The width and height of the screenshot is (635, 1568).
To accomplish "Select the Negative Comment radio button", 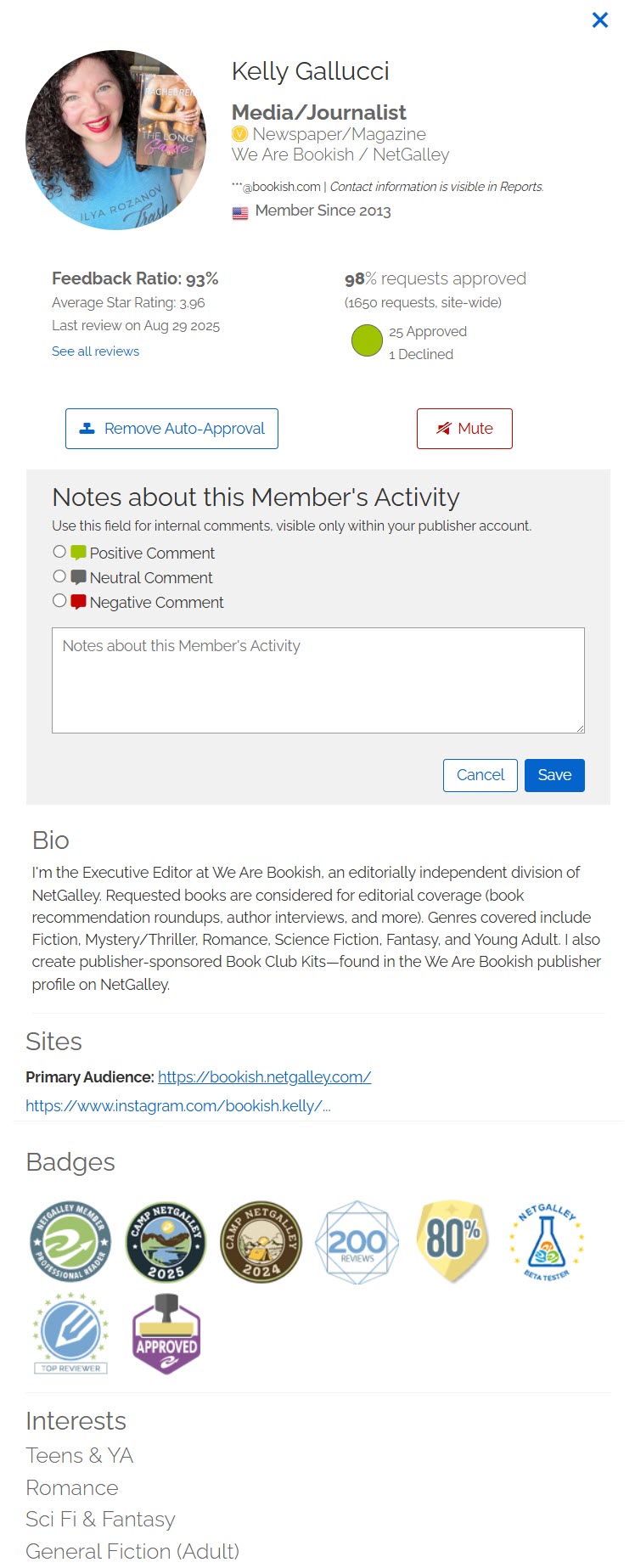I will [x=59, y=601].
